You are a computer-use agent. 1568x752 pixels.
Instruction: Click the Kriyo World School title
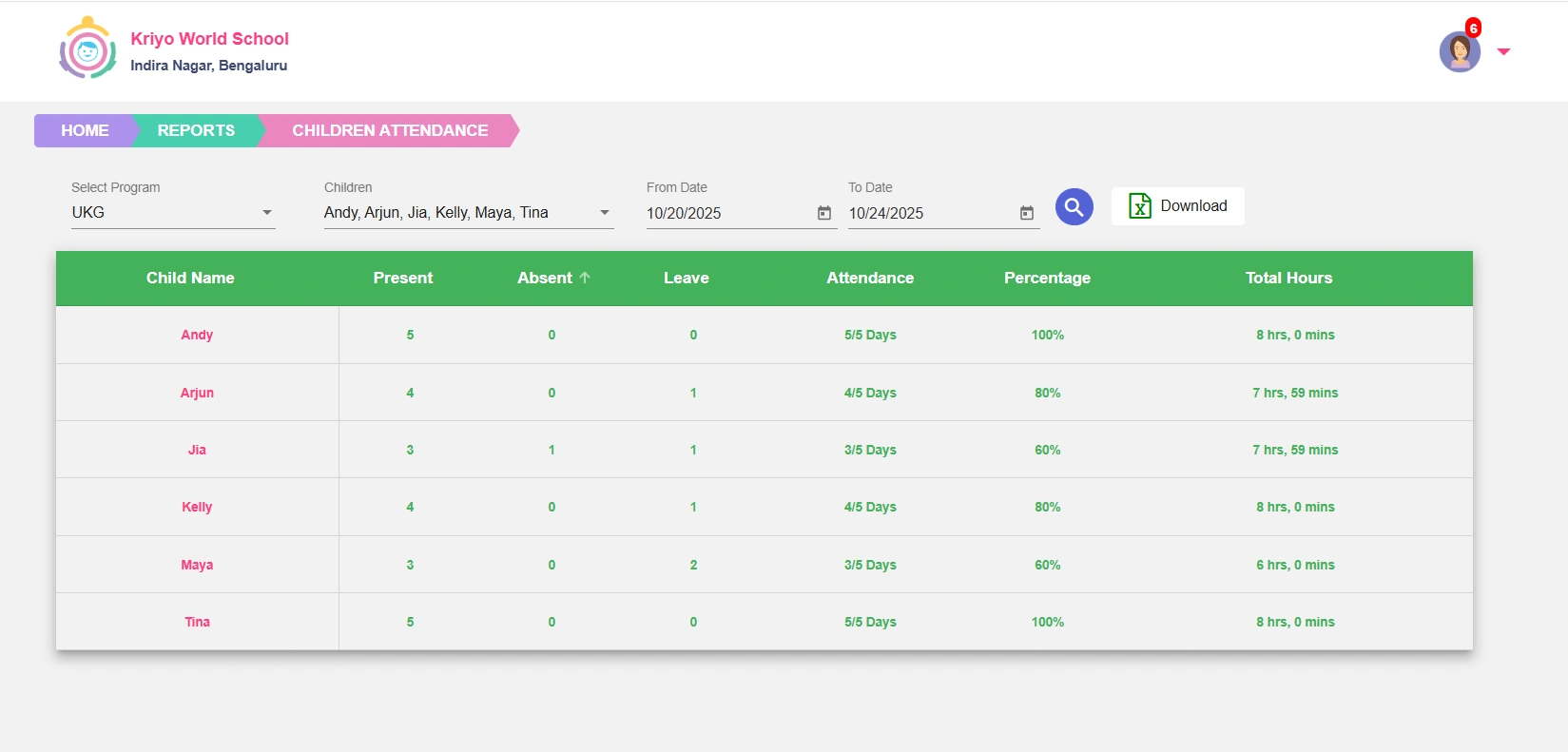tap(209, 39)
